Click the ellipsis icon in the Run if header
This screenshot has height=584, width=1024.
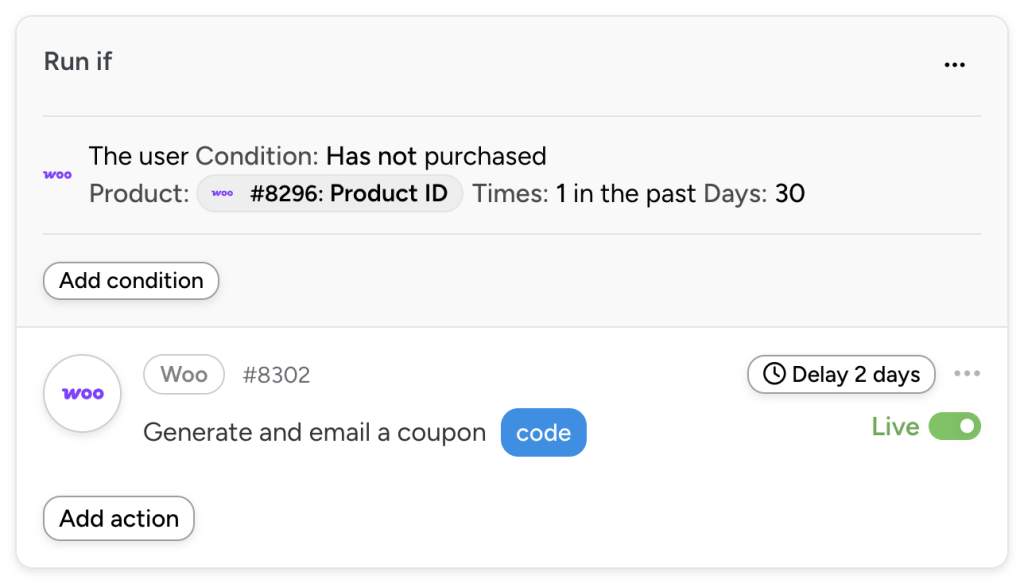click(955, 63)
